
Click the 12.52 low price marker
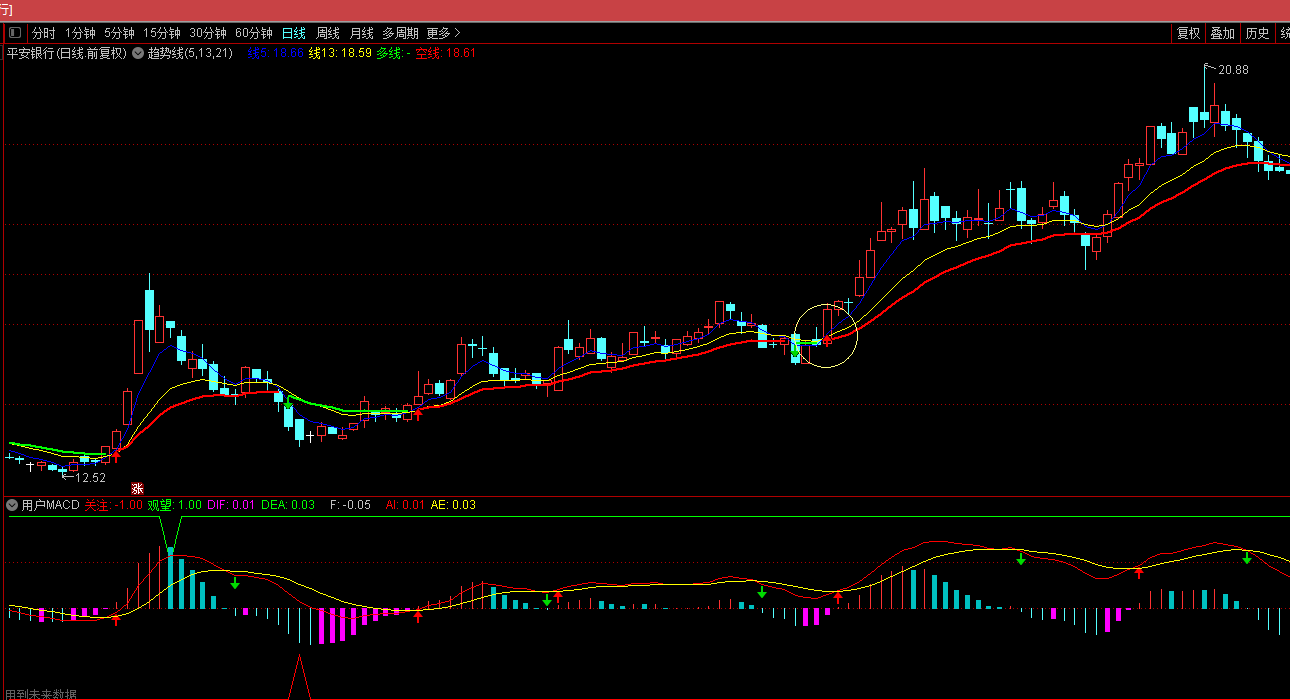tap(90, 478)
